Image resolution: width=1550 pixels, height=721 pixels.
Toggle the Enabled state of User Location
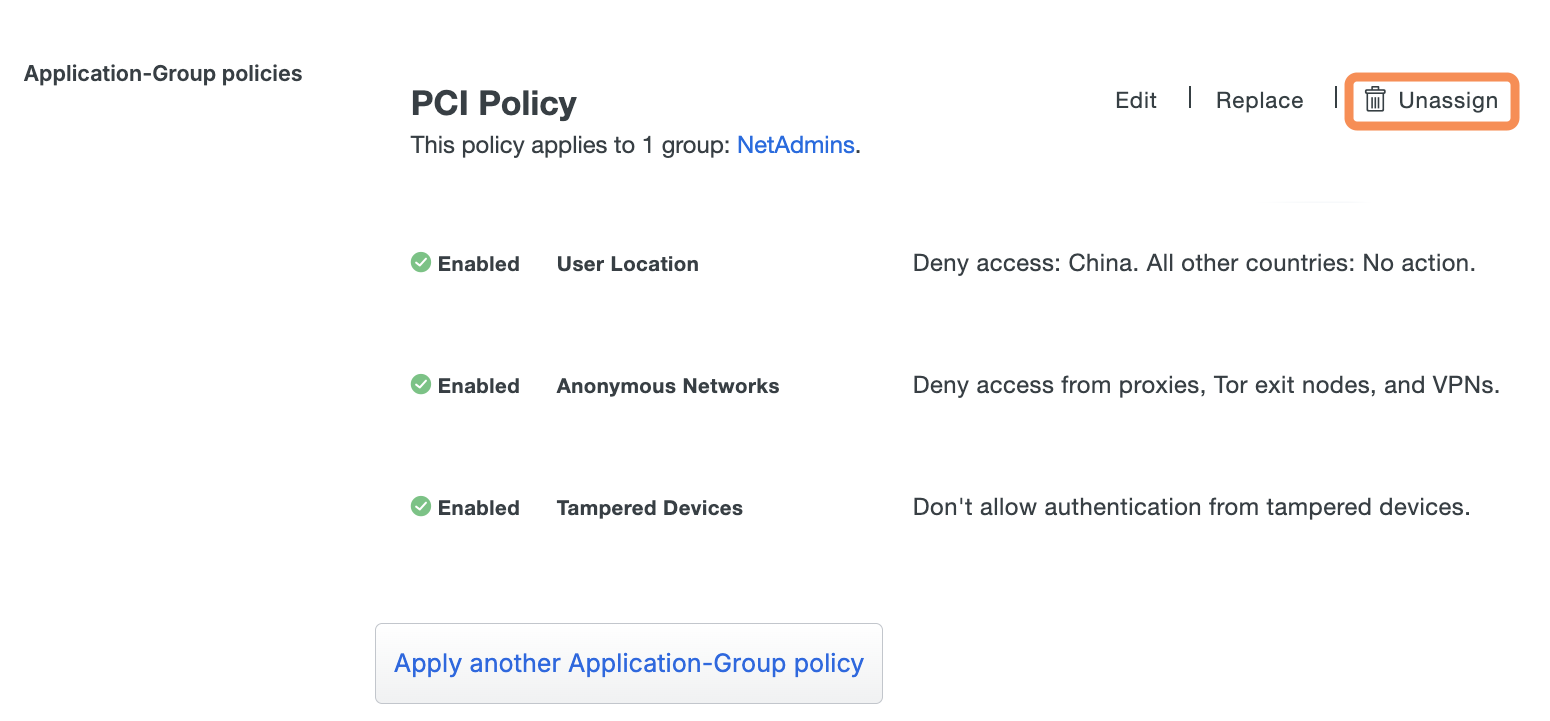click(478, 263)
